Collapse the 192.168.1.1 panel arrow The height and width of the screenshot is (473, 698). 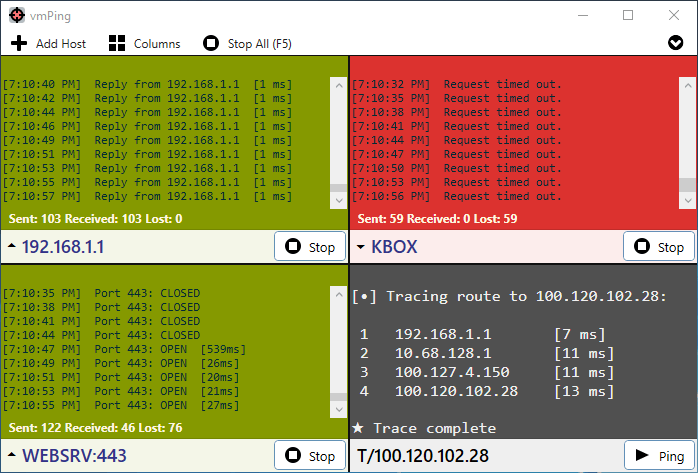click(11, 247)
